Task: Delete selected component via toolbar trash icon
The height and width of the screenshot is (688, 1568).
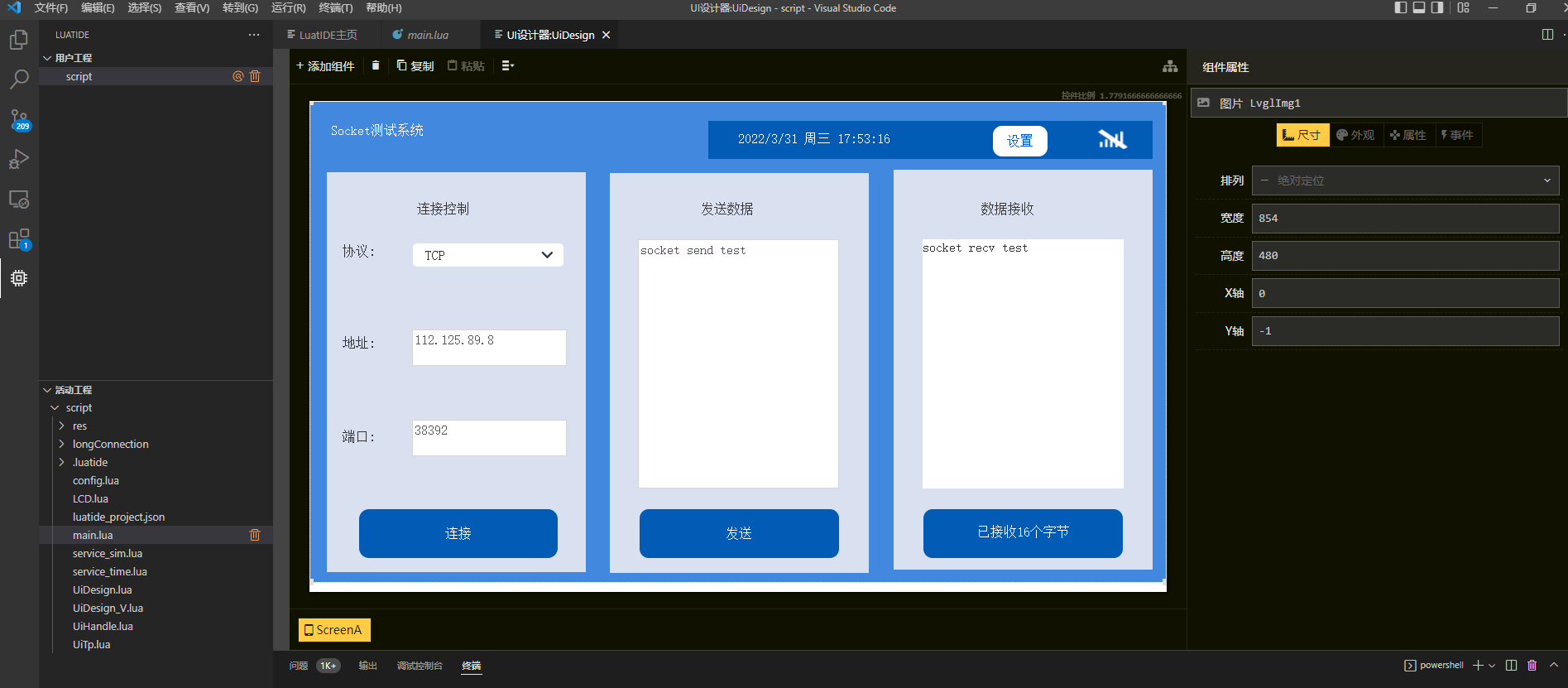Action: (376, 65)
